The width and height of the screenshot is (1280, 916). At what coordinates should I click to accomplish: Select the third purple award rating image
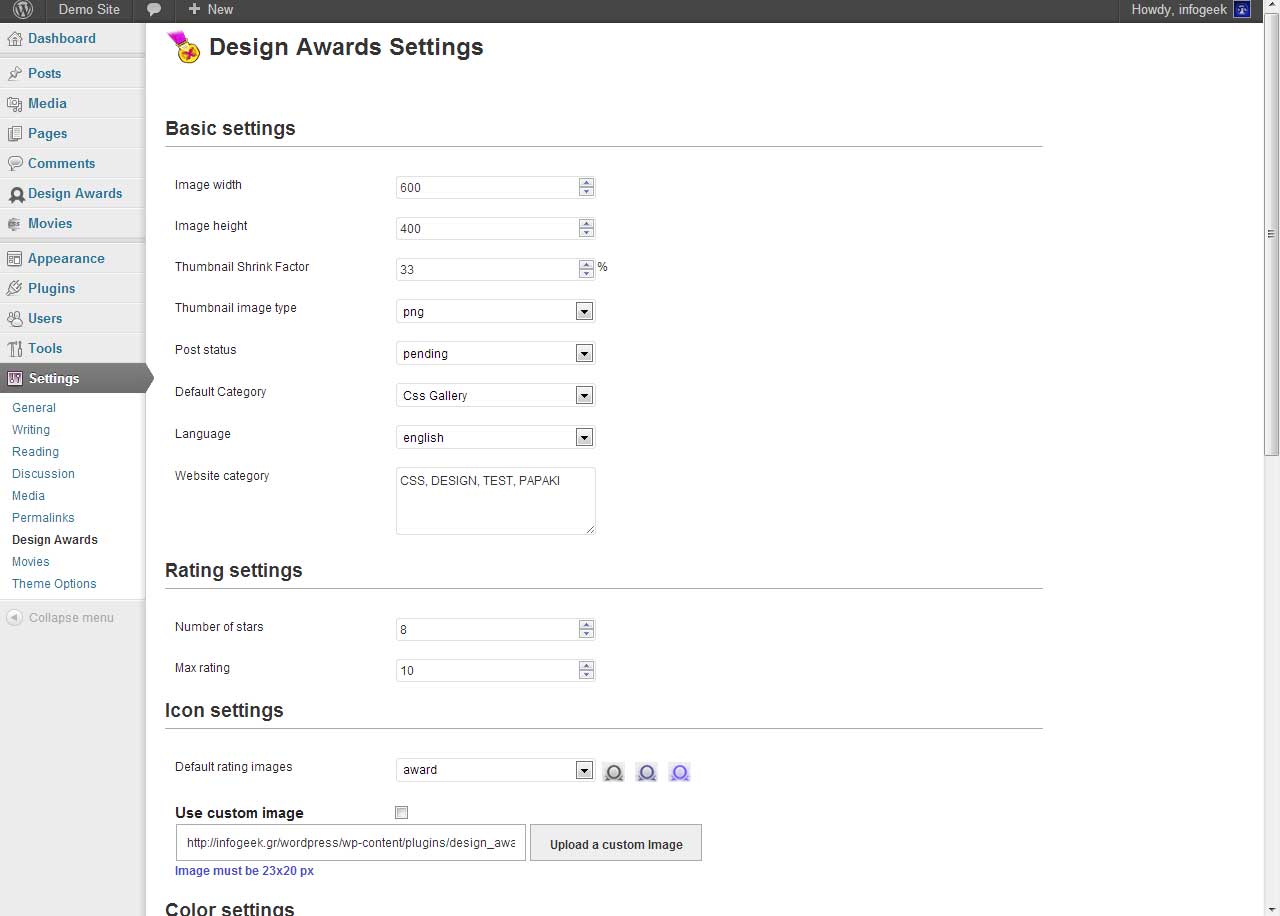pos(680,772)
